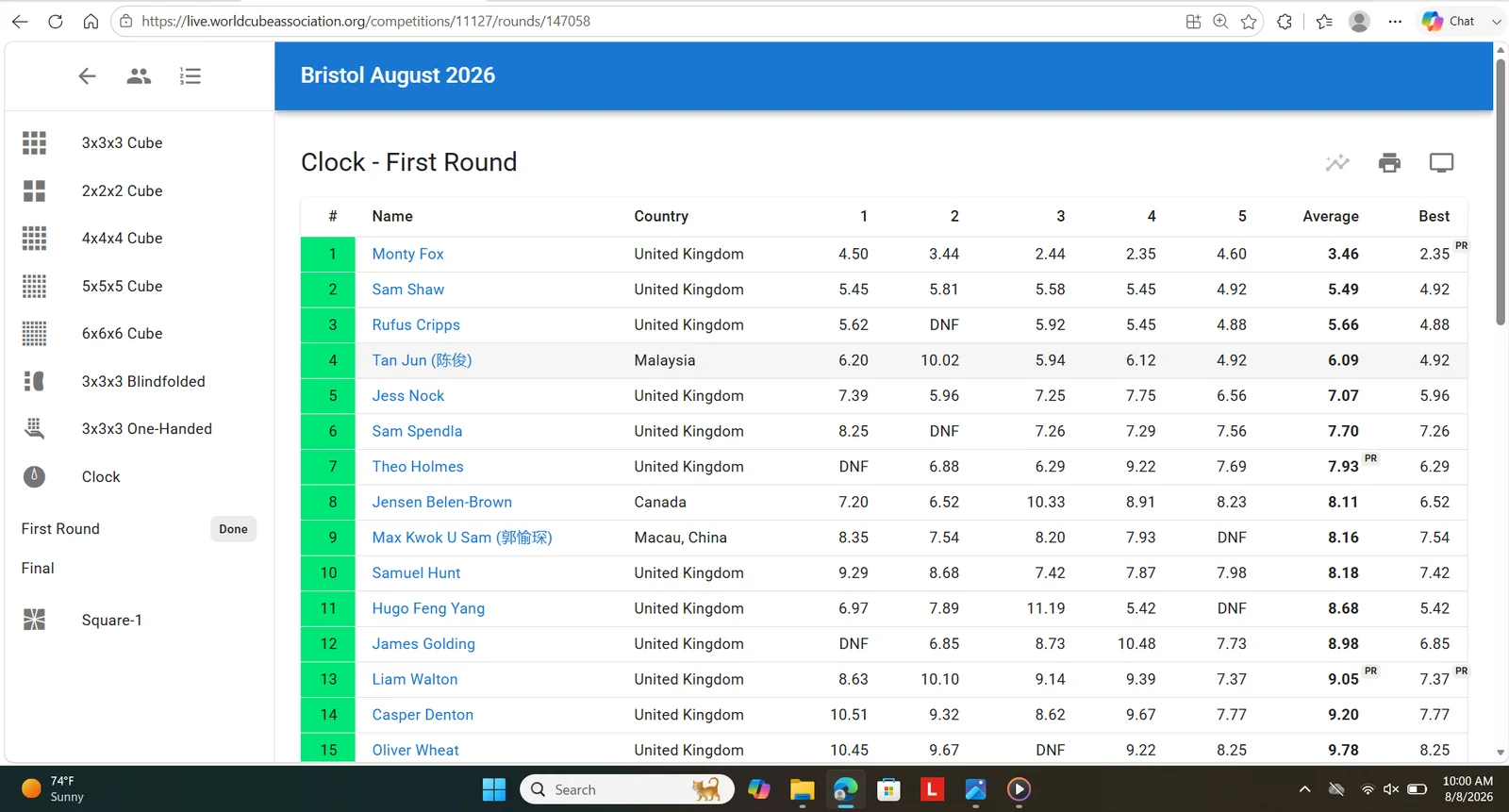Open the 3x3x3 Blindfolded event
The width and height of the screenshot is (1509, 812).
pos(140,381)
